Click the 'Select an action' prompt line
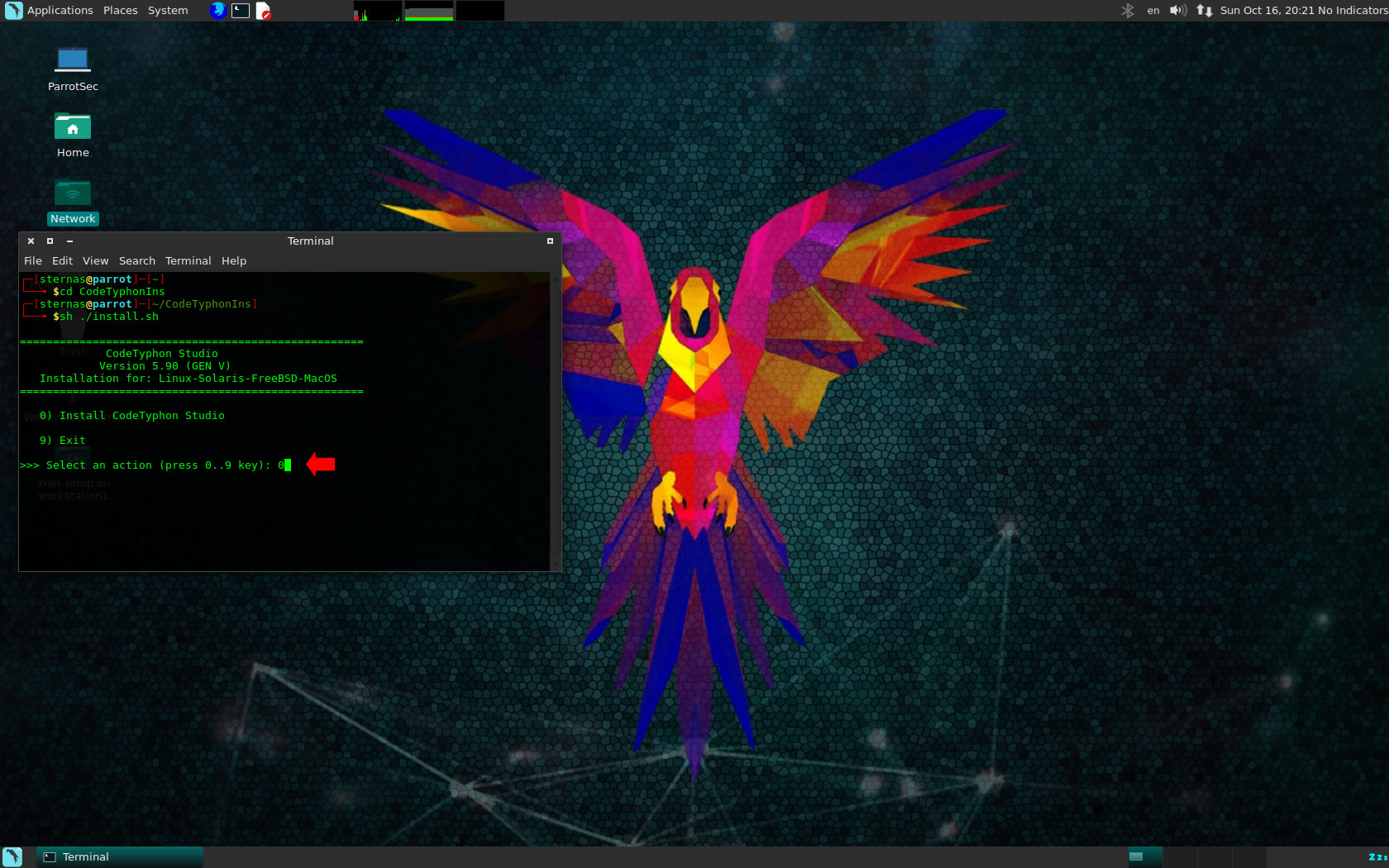This screenshot has height=868, width=1389. 155,465
